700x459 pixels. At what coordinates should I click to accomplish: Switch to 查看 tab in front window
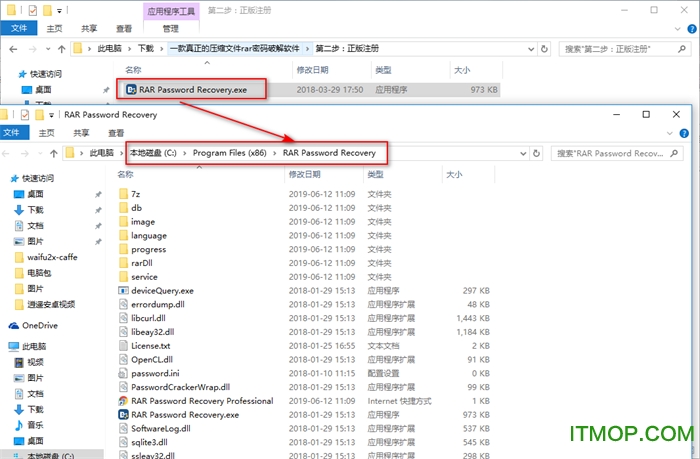coord(116,133)
